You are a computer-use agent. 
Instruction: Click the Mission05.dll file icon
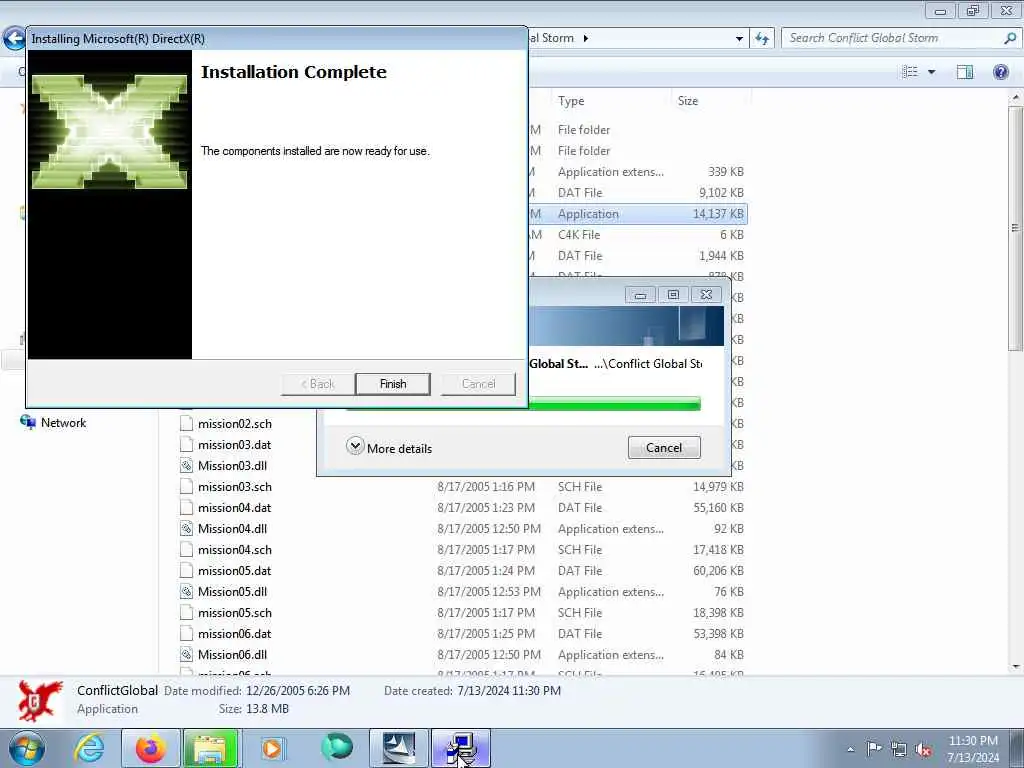pos(186,592)
